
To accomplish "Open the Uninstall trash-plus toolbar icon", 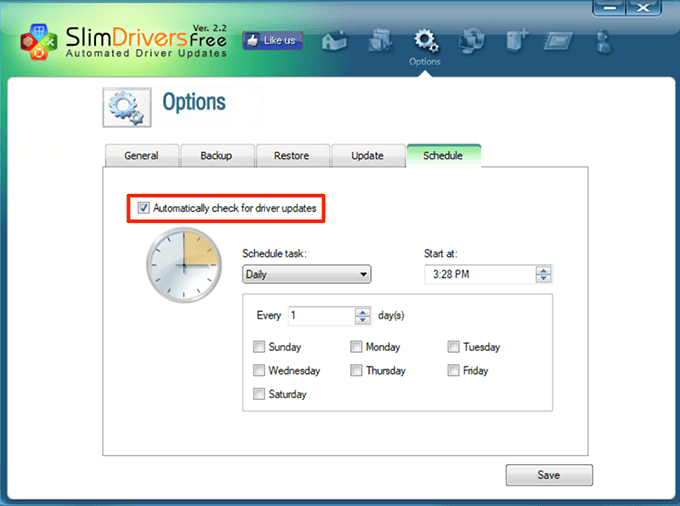I will 517,41.
